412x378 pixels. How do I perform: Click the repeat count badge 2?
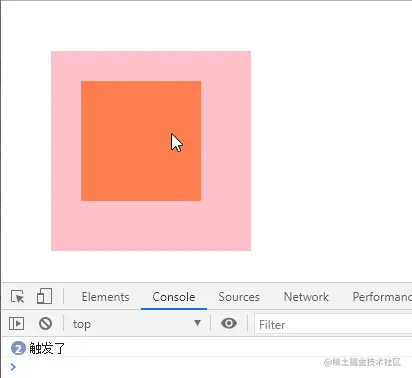(x=18, y=349)
